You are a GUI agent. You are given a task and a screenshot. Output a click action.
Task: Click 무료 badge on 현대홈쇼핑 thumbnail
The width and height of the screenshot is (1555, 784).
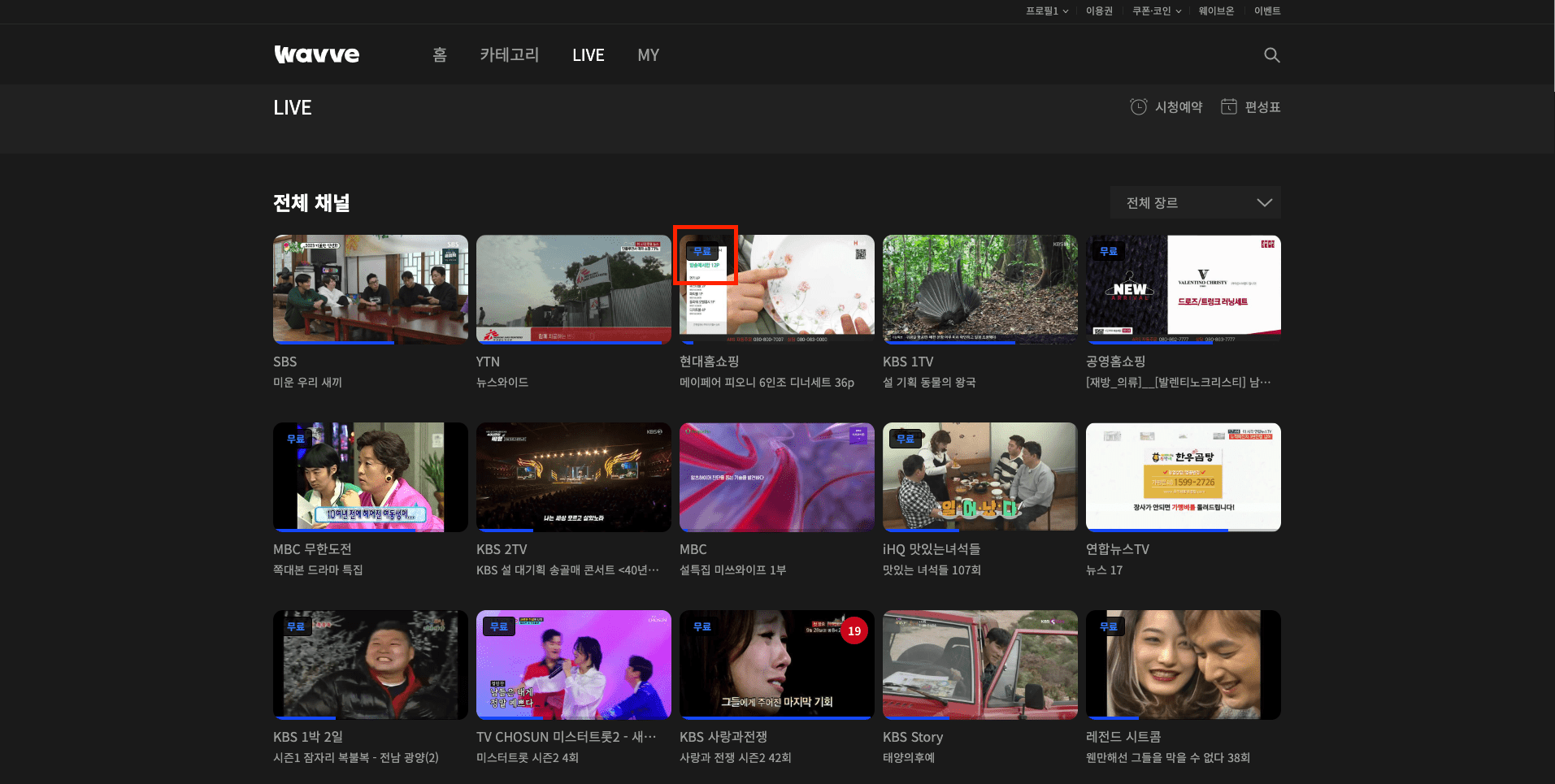point(702,251)
